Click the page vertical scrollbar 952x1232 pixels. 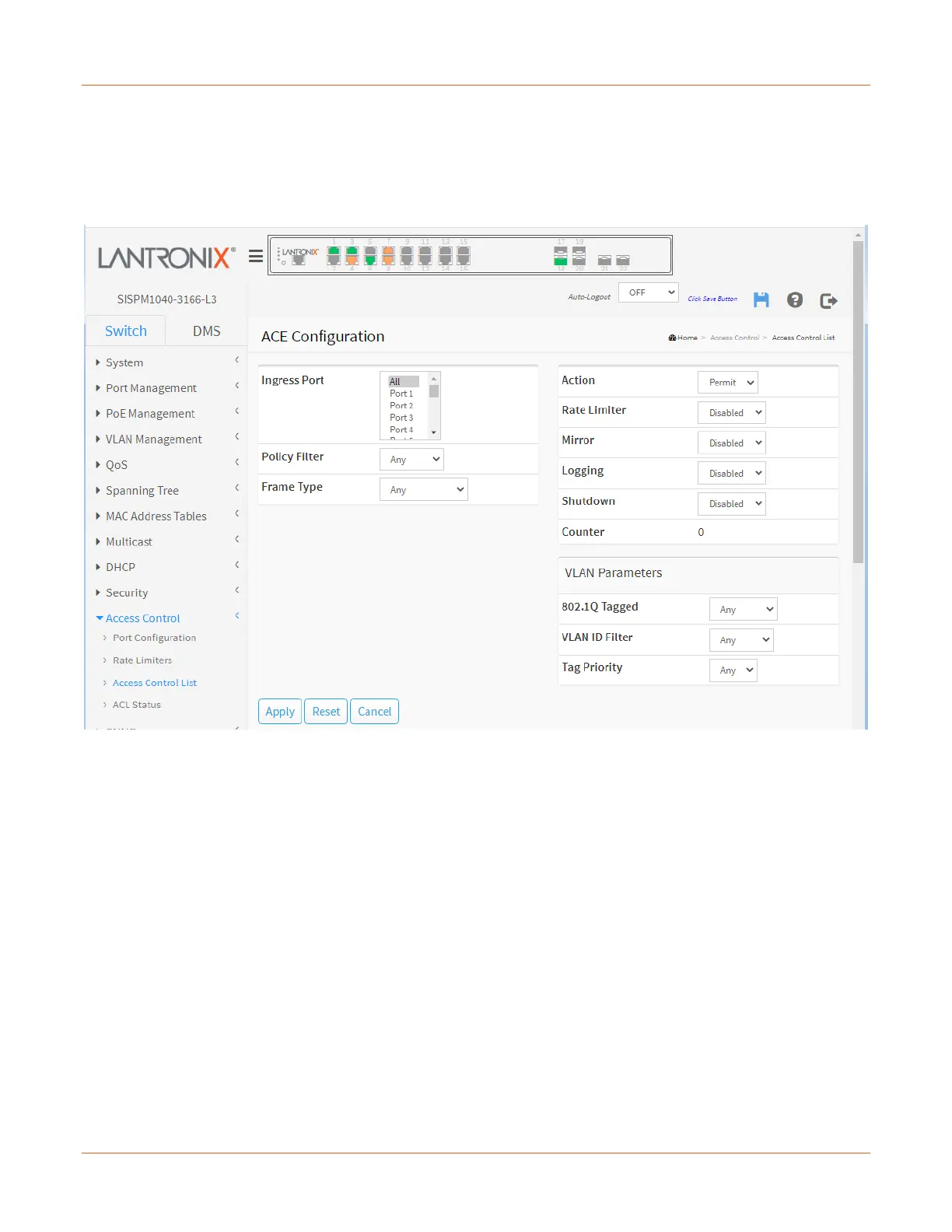[x=858, y=402]
